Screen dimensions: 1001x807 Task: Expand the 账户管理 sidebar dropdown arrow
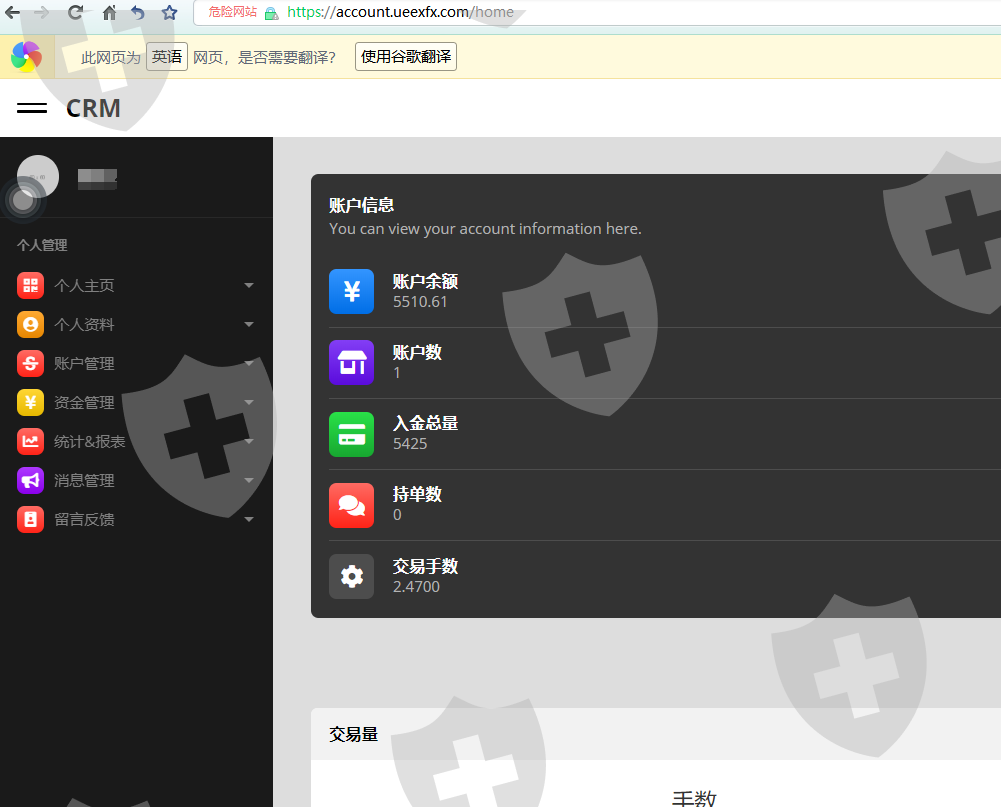(249, 364)
